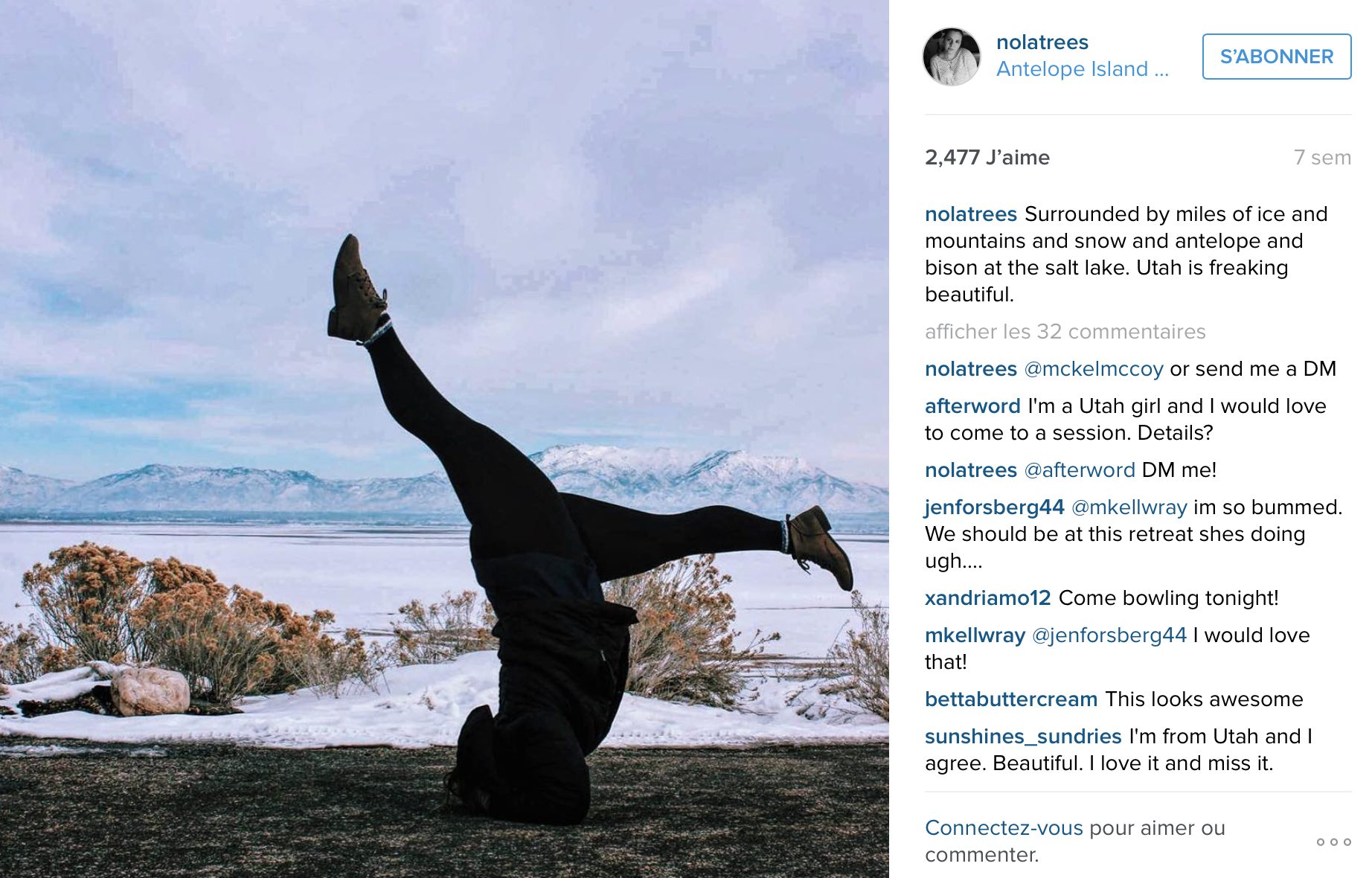Click the 7 sem timestamp
Image resolution: width=1372 pixels, height=878 pixels.
(x=1322, y=158)
